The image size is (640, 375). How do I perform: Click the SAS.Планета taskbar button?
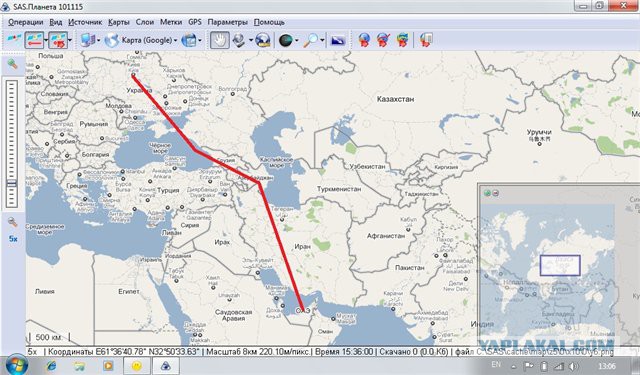click(x=165, y=366)
